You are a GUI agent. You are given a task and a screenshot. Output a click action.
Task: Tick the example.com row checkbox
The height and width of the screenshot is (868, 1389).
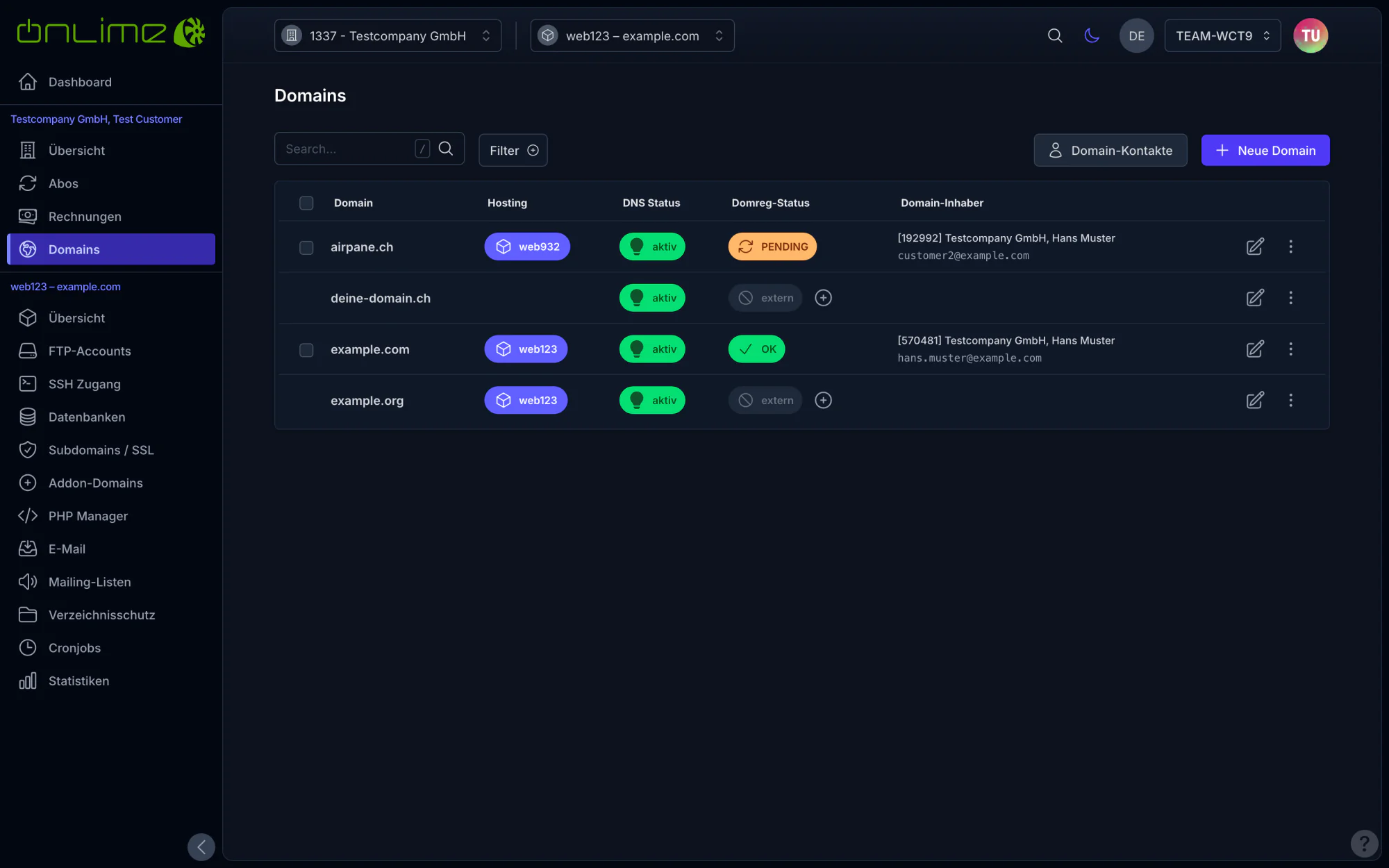click(306, 350)
